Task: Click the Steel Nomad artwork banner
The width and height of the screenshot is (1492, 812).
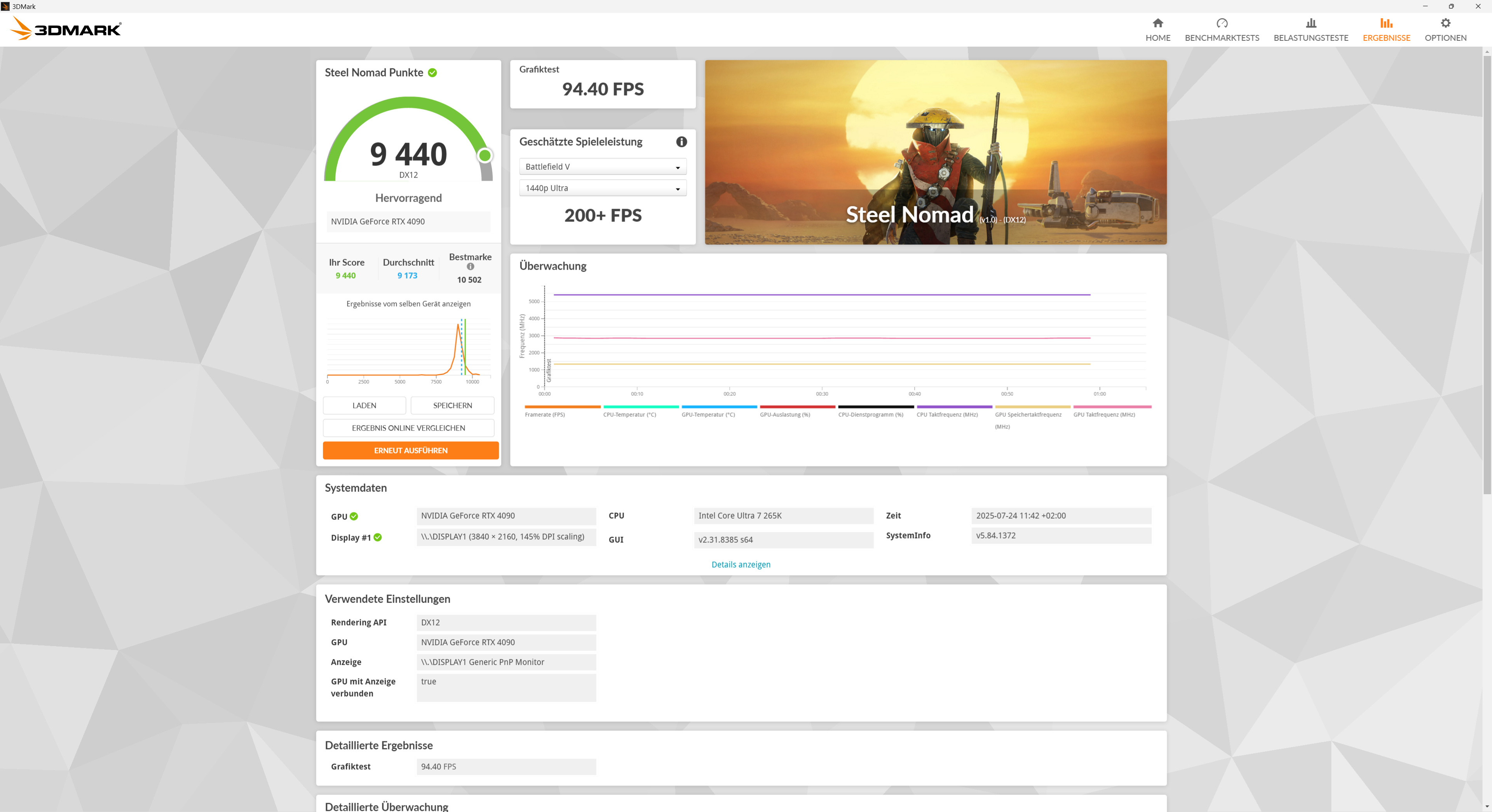Action: (935, 152)
